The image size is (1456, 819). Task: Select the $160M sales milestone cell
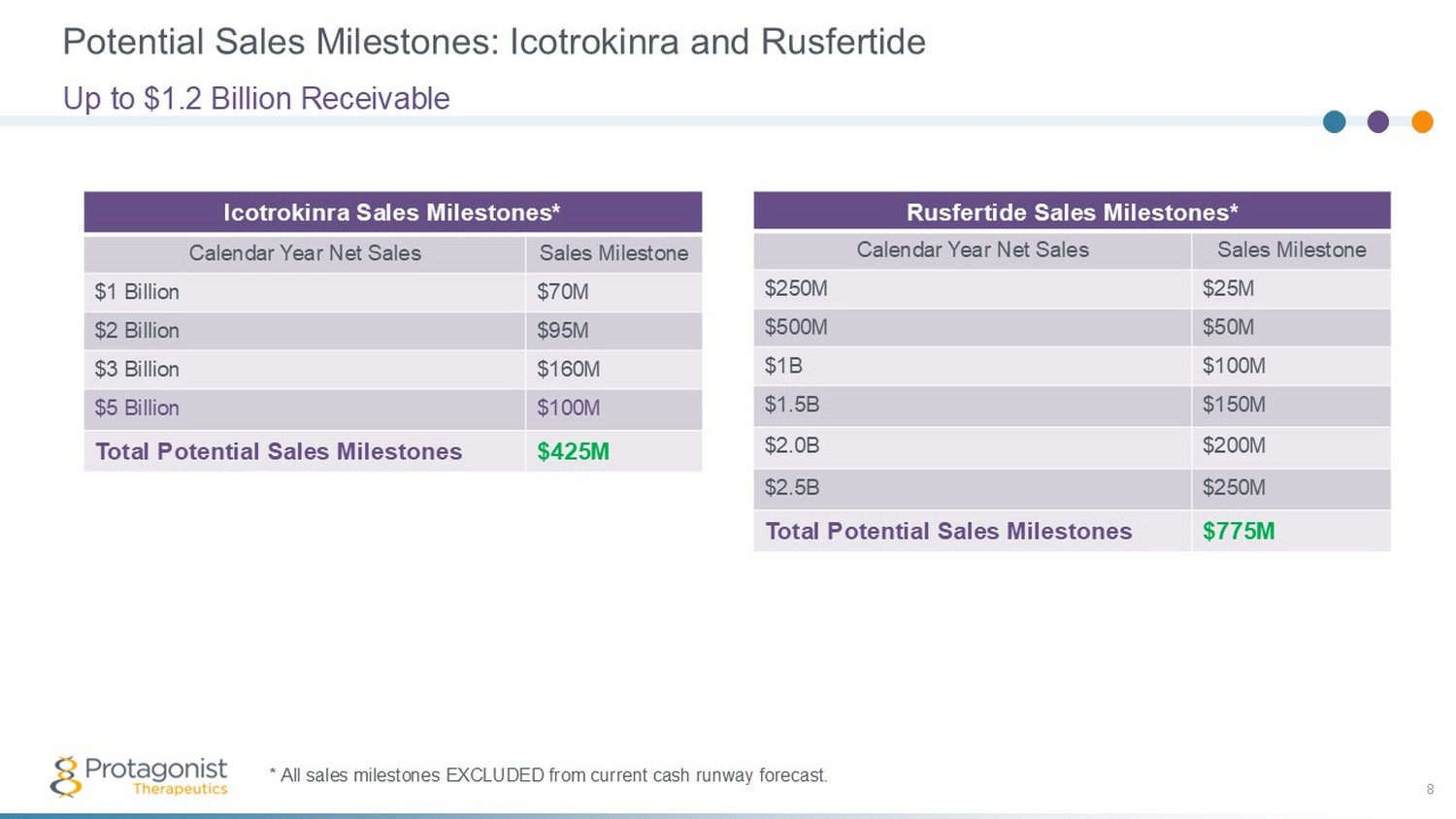[x=568, y=369]
